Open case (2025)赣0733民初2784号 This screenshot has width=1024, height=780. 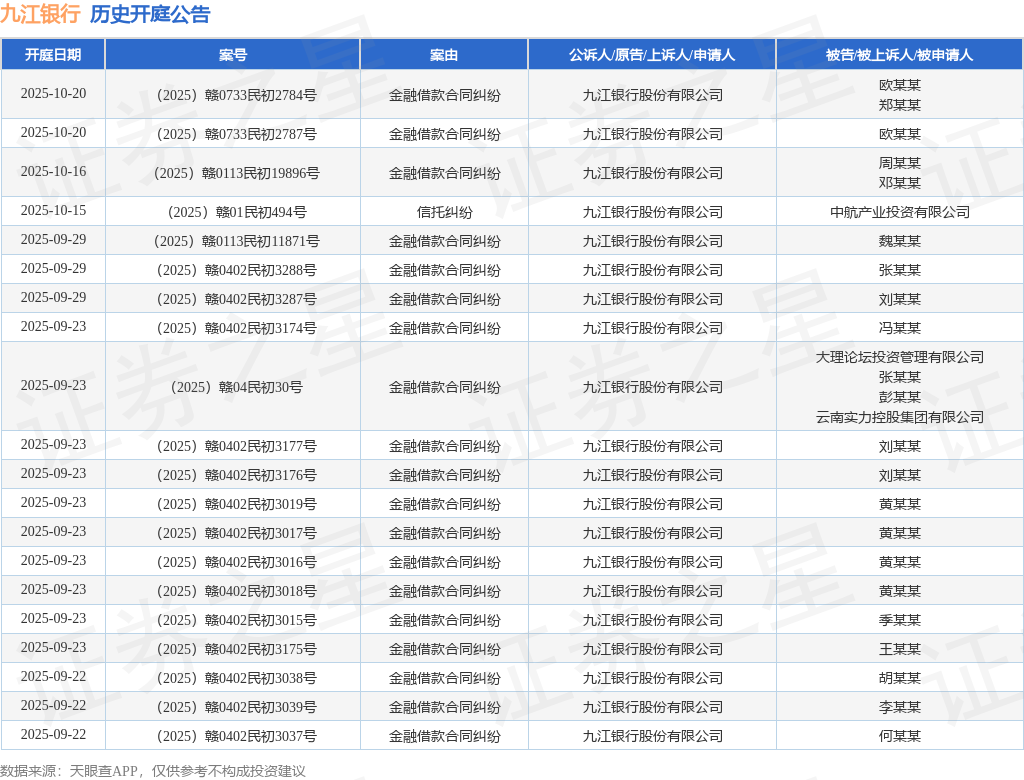pyautogui.click(x=232, y=95)
